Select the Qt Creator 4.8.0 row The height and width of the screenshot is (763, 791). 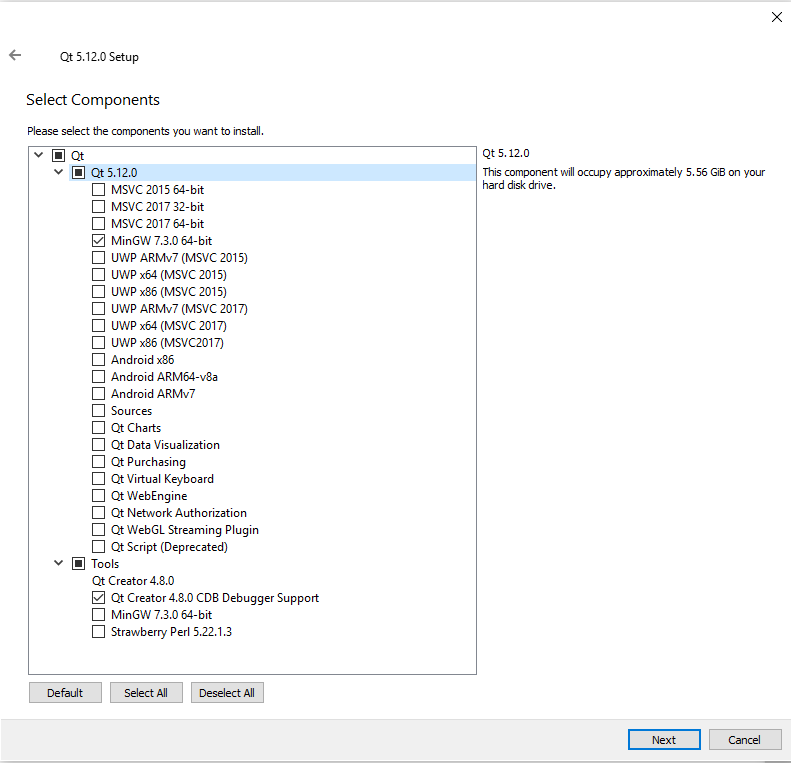pos(133,581)
